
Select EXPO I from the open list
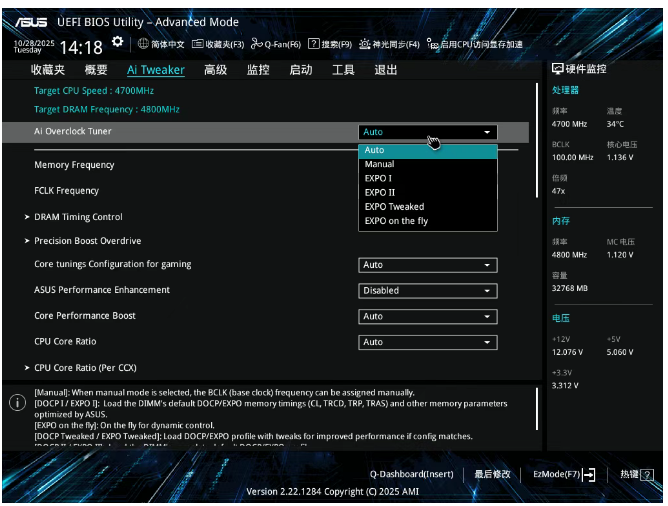[x=379, y=178]
